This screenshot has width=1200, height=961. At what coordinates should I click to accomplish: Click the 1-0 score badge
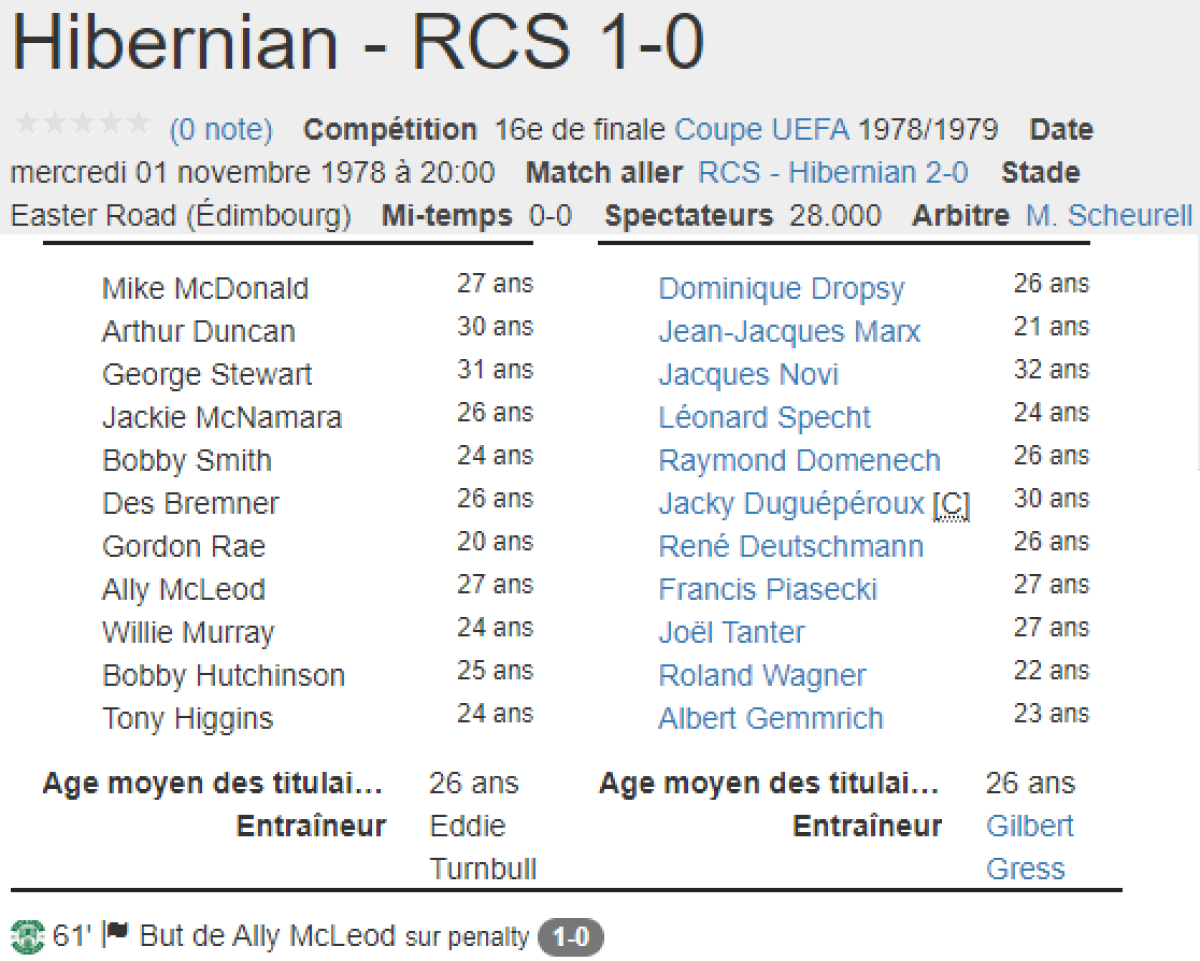tap(571, 938)
